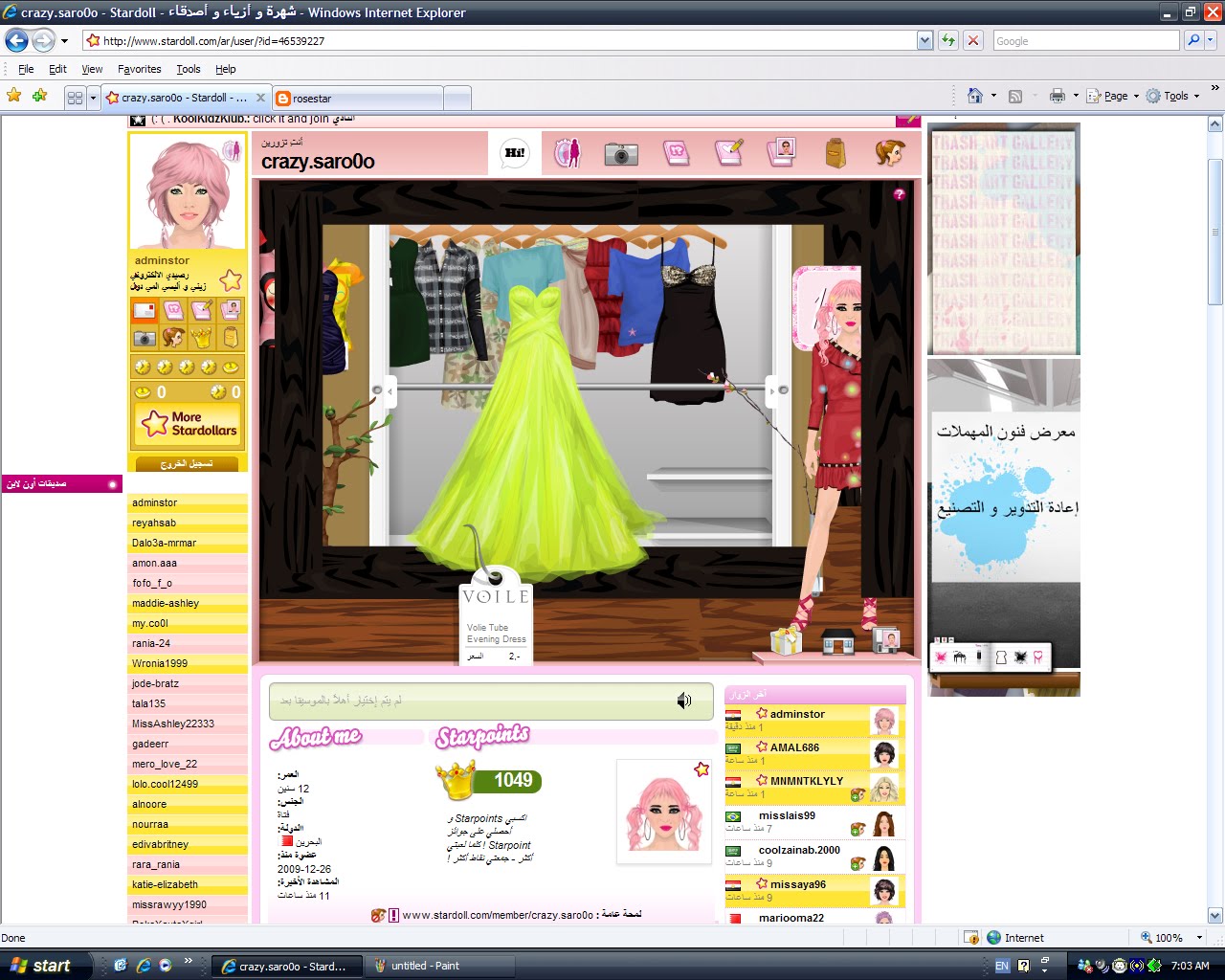Open the Page menu dropdown

pos(1115,96)
